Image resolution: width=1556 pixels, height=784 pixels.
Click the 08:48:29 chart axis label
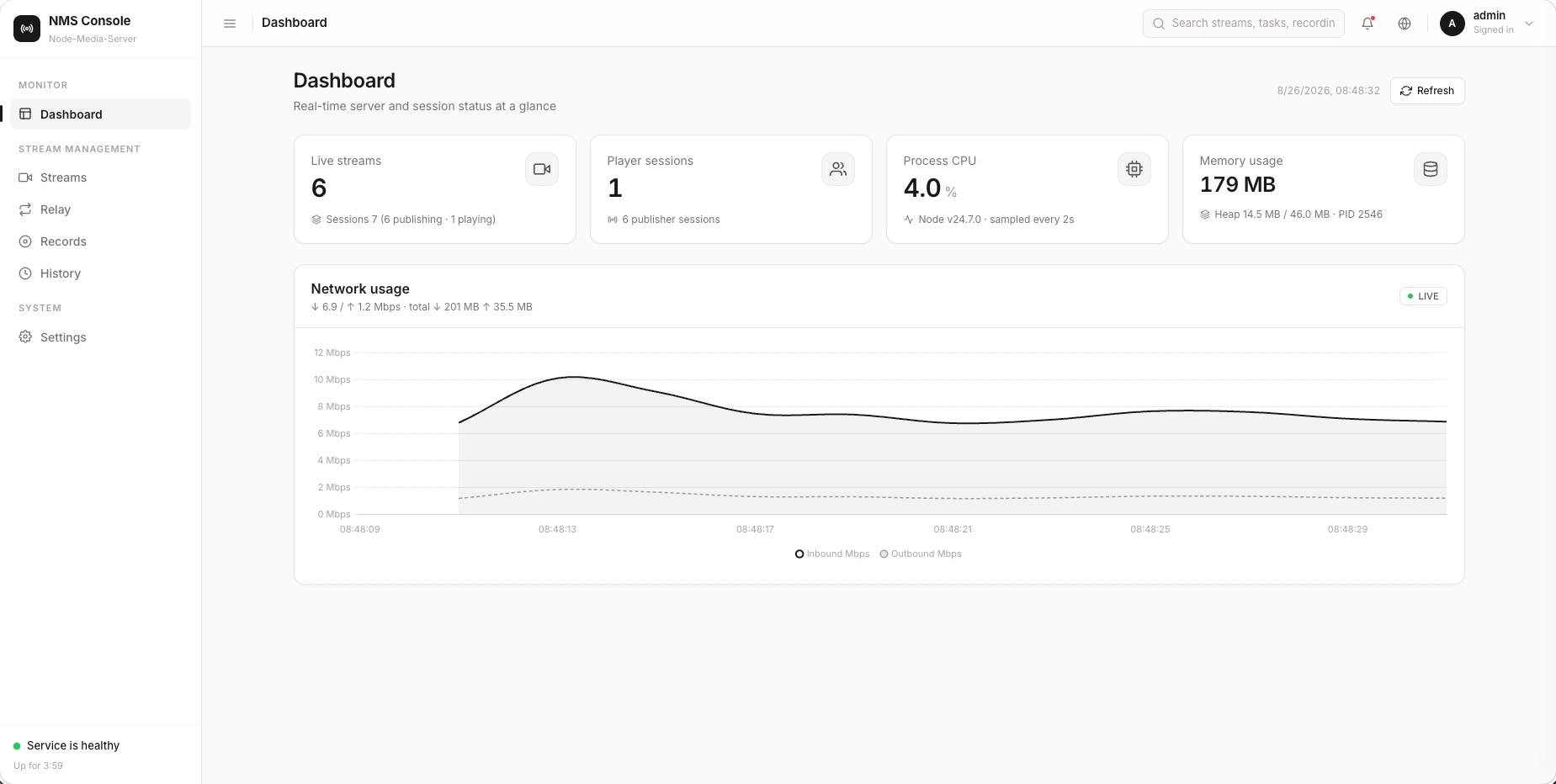click(1347, 529)
